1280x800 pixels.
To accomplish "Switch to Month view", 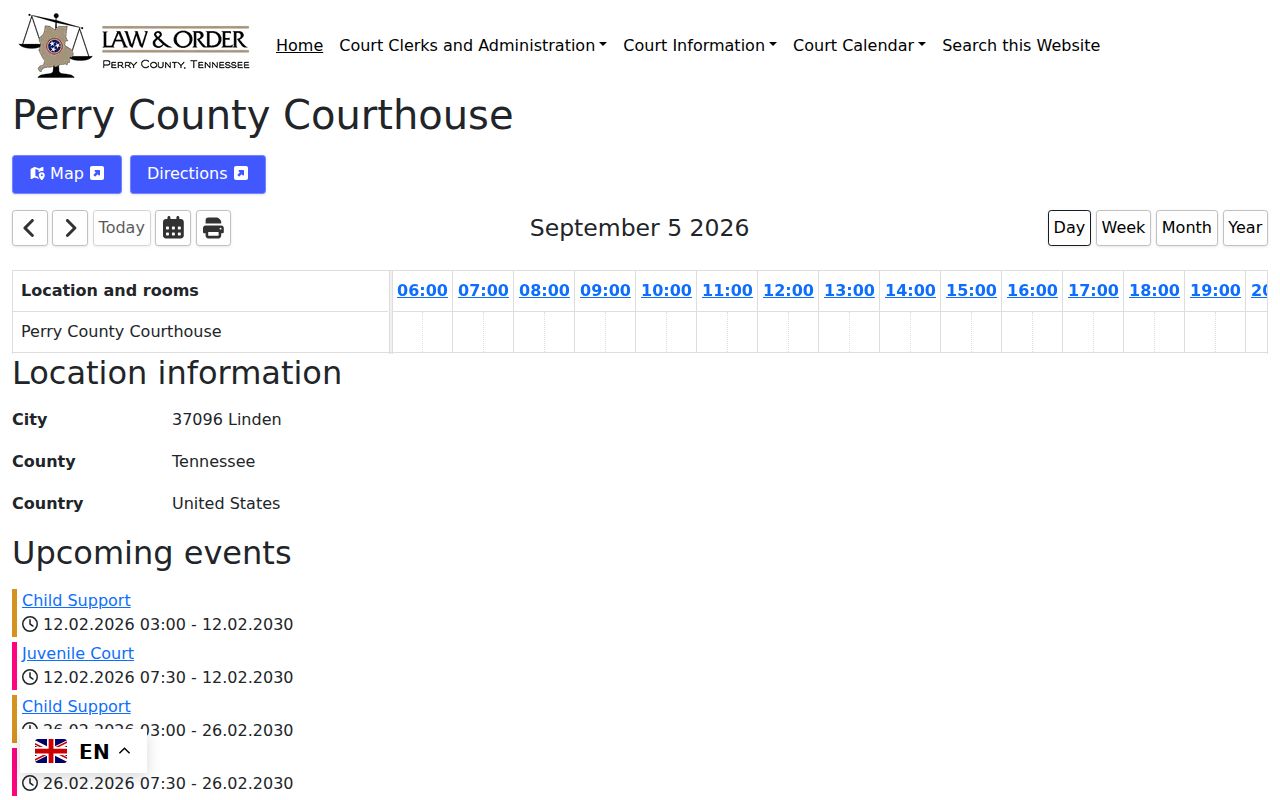I will (1186, 228).
